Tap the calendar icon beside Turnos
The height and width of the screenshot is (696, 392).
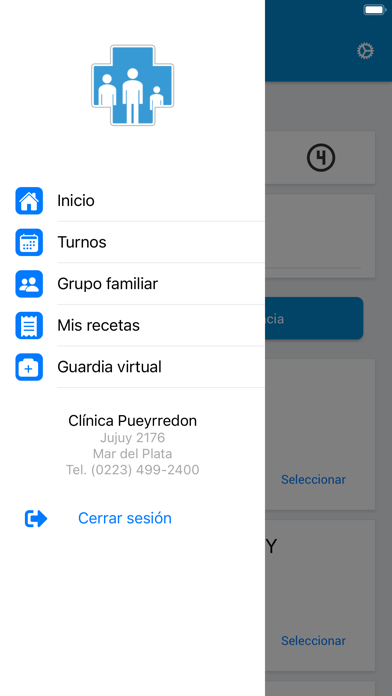tap(29, 242)
